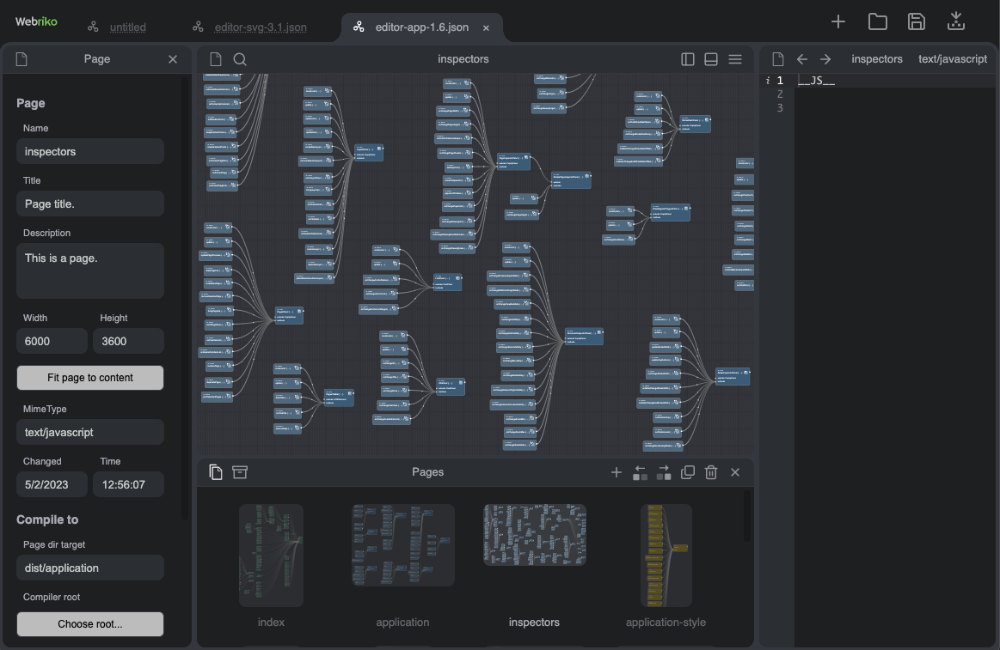This screenshot has height=650, width=1000.
Task: Click the download export icon at the top right
Action: [x=955, y=22]
